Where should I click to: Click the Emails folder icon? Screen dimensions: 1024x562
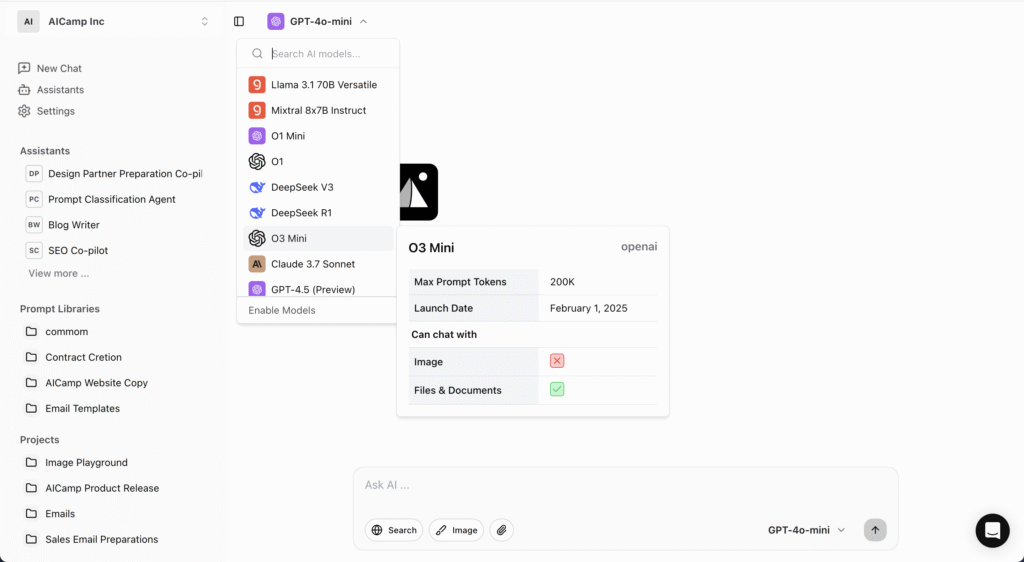[x=31, y=514]
